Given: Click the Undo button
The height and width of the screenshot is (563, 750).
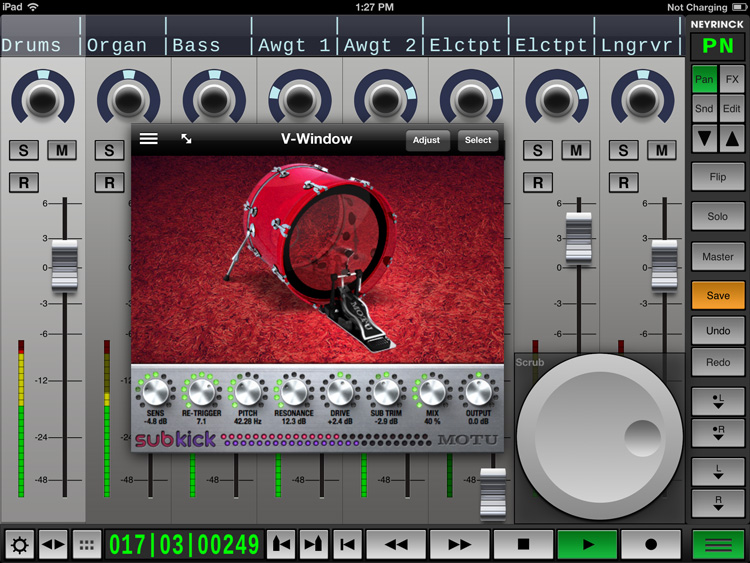Looking at the screenshot, I should pyautogui.click(x=718, y=331).
